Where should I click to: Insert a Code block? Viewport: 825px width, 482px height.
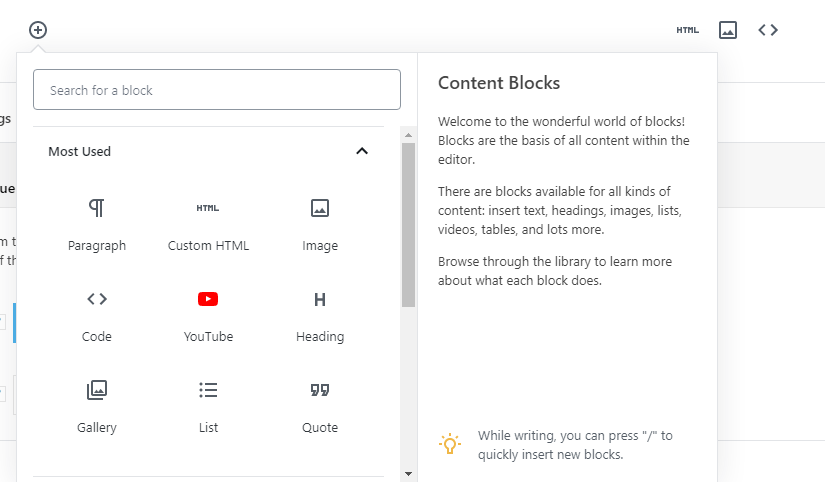pyautogui.click(x=97, y=315)
